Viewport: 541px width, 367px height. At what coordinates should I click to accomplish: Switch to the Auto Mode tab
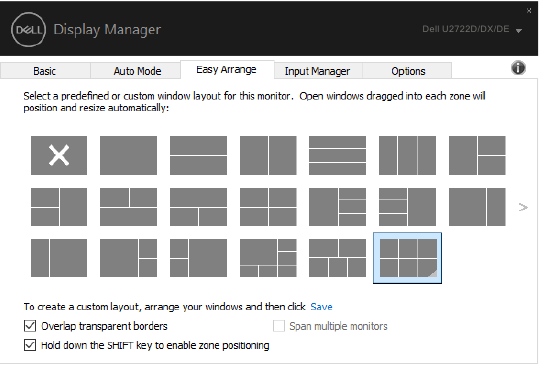(137, 71)
